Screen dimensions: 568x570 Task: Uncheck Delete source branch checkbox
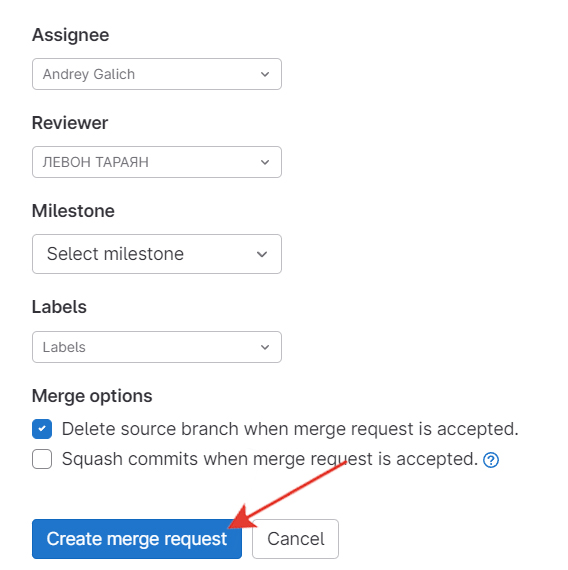pos(42,429)
